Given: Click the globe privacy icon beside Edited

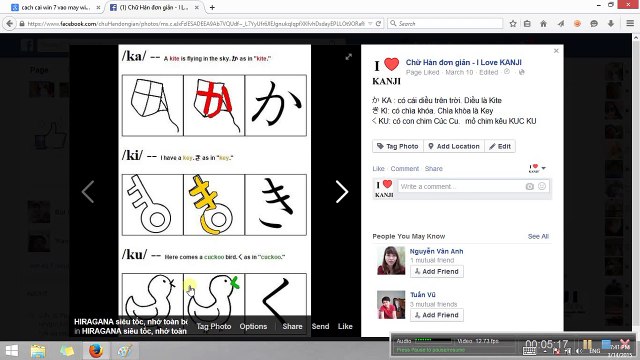Looking at the screenshot, I should (521, 72).
